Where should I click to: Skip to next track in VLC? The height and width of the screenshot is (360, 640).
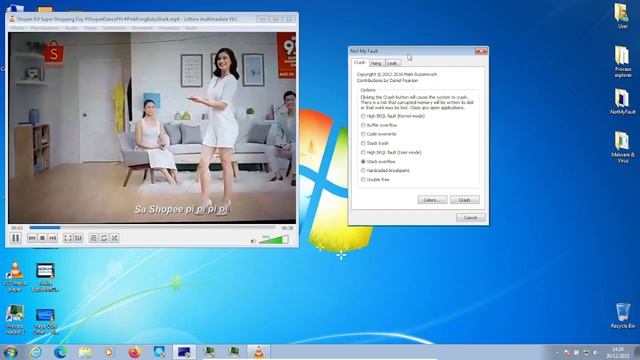tap(53, 238)
